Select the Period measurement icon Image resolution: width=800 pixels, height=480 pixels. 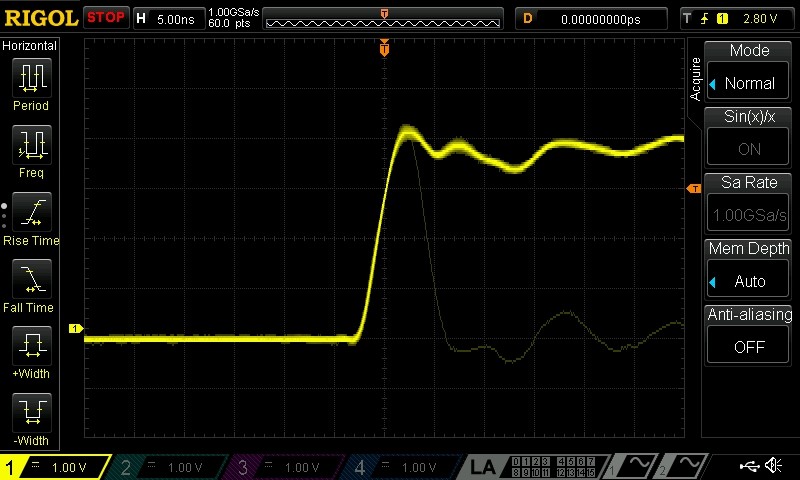click(32, 78)
